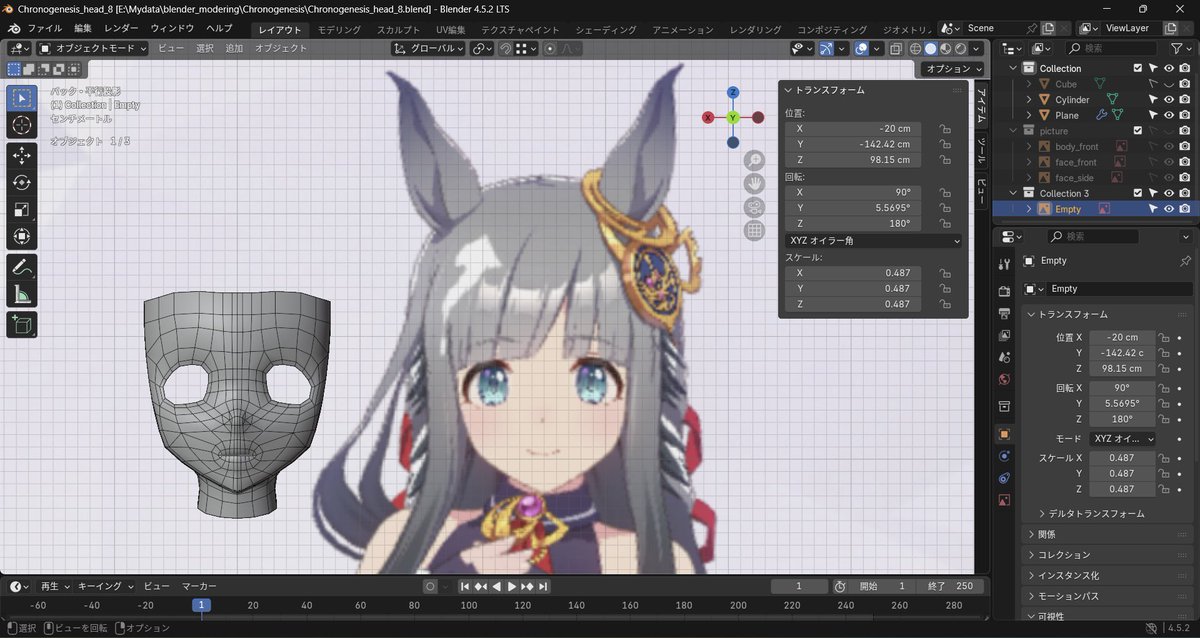The height and width of the screenshot is (638, 1200).
Task: Click current frame marker 1 on timeline
Action: pyautogui.click(x=201, y=605)
